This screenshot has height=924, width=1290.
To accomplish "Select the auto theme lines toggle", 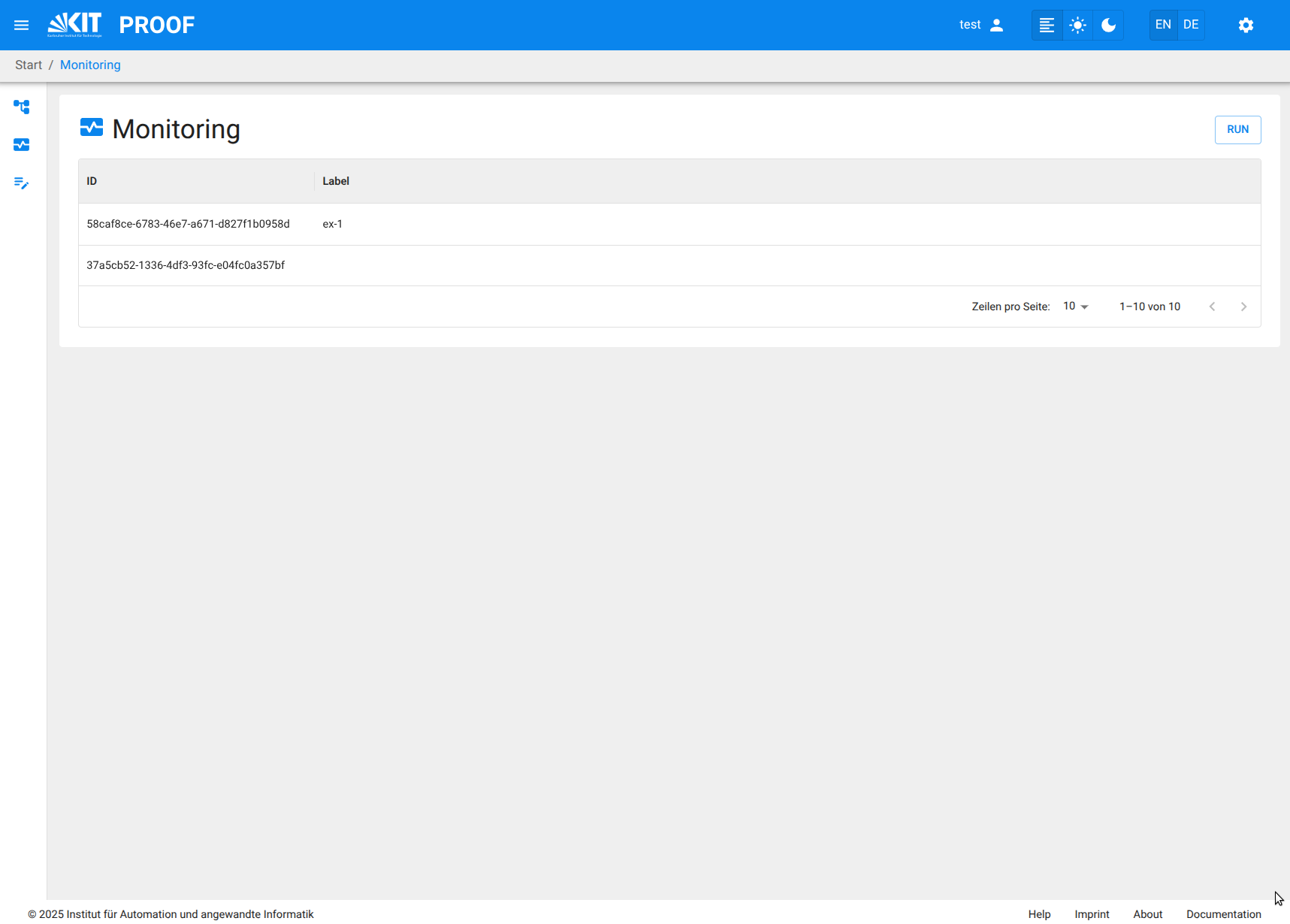I will [1047, 25].
